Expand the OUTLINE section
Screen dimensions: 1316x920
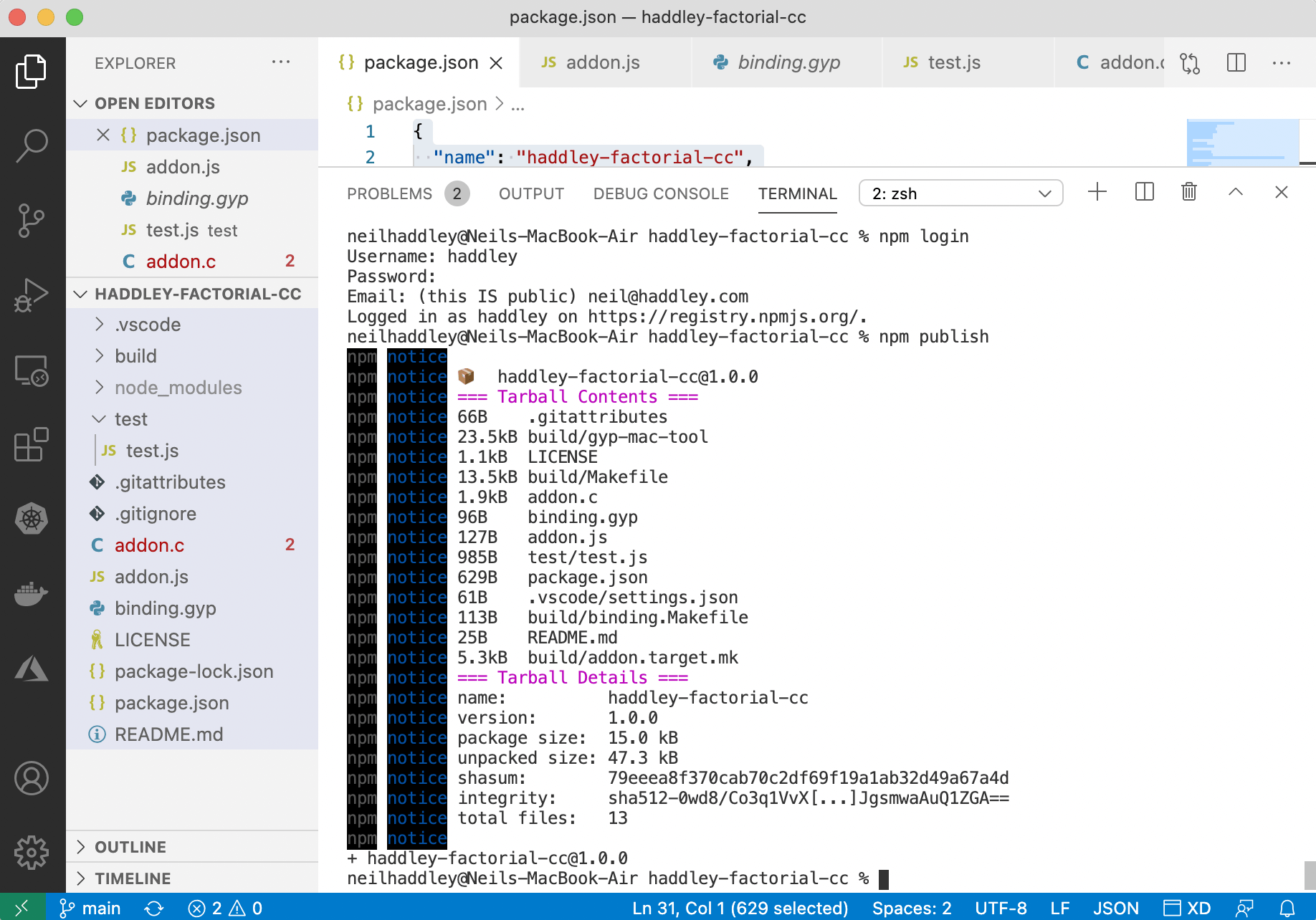point(130,847)
